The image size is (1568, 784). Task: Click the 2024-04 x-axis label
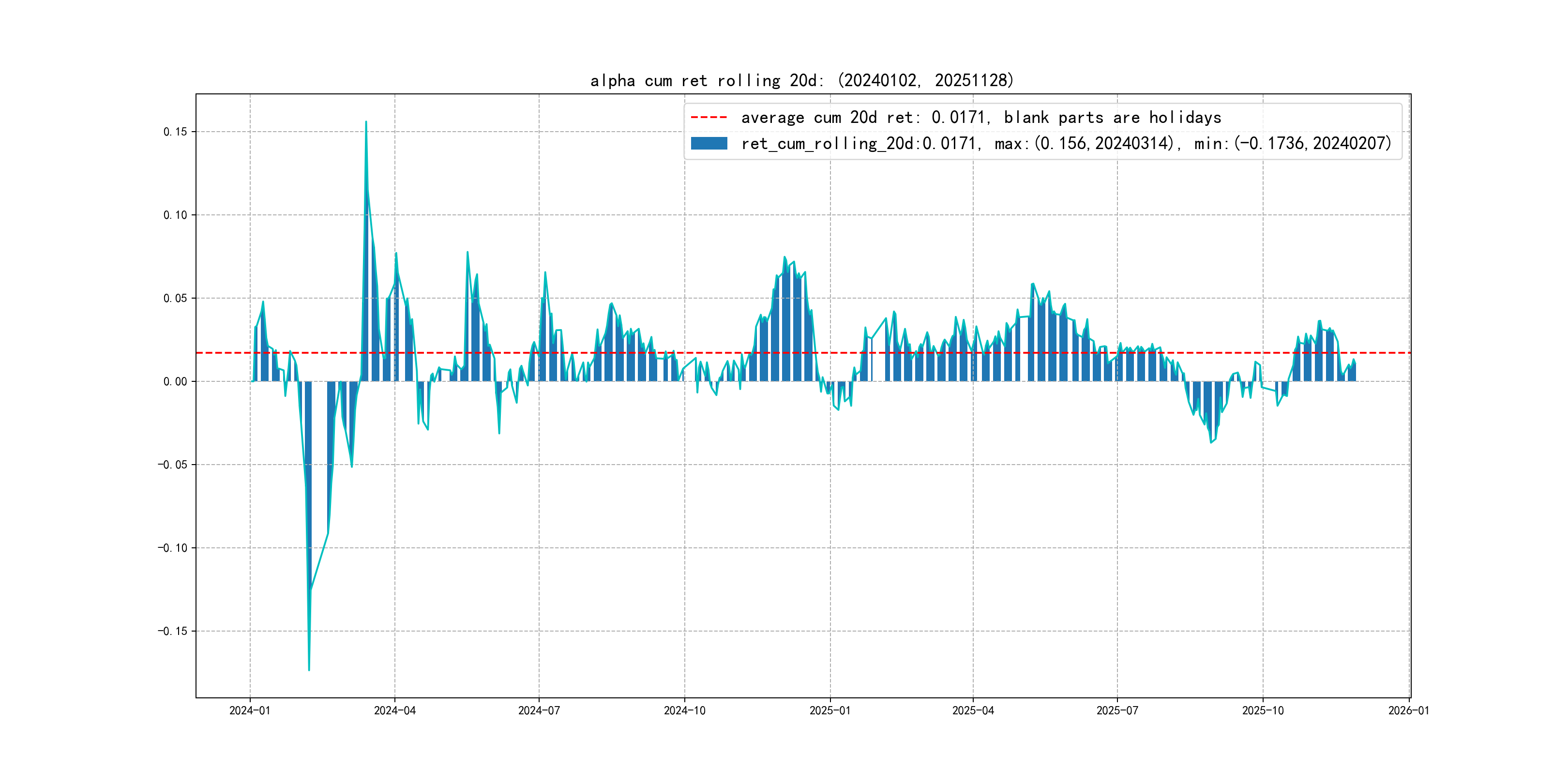point(394,710)
